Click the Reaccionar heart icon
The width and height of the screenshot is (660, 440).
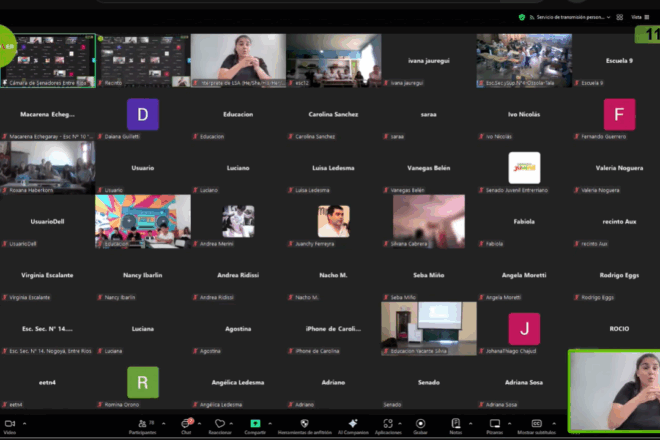220,425
